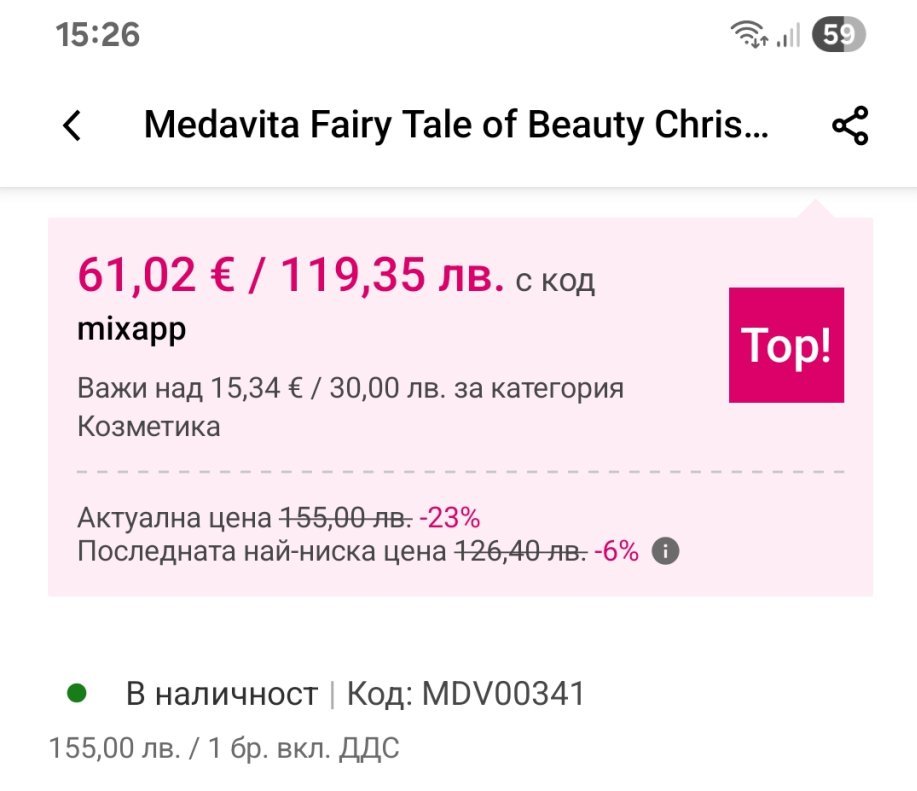This screenshot has width=917, height=791.
Task: Tap the Wi-Fi status icon
Action: pos(749,36)
